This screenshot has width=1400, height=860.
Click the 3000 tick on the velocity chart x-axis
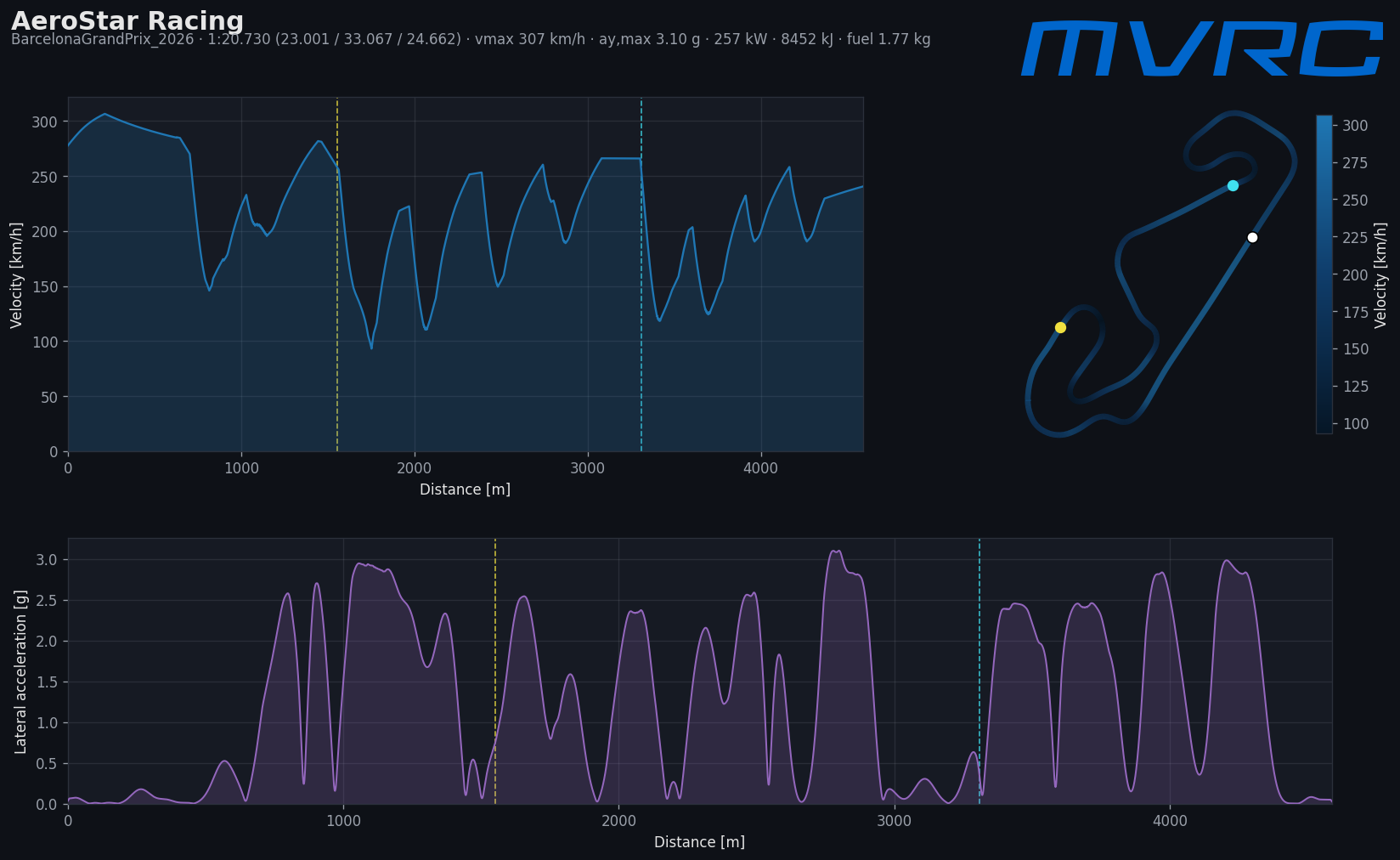pos(588,468)
